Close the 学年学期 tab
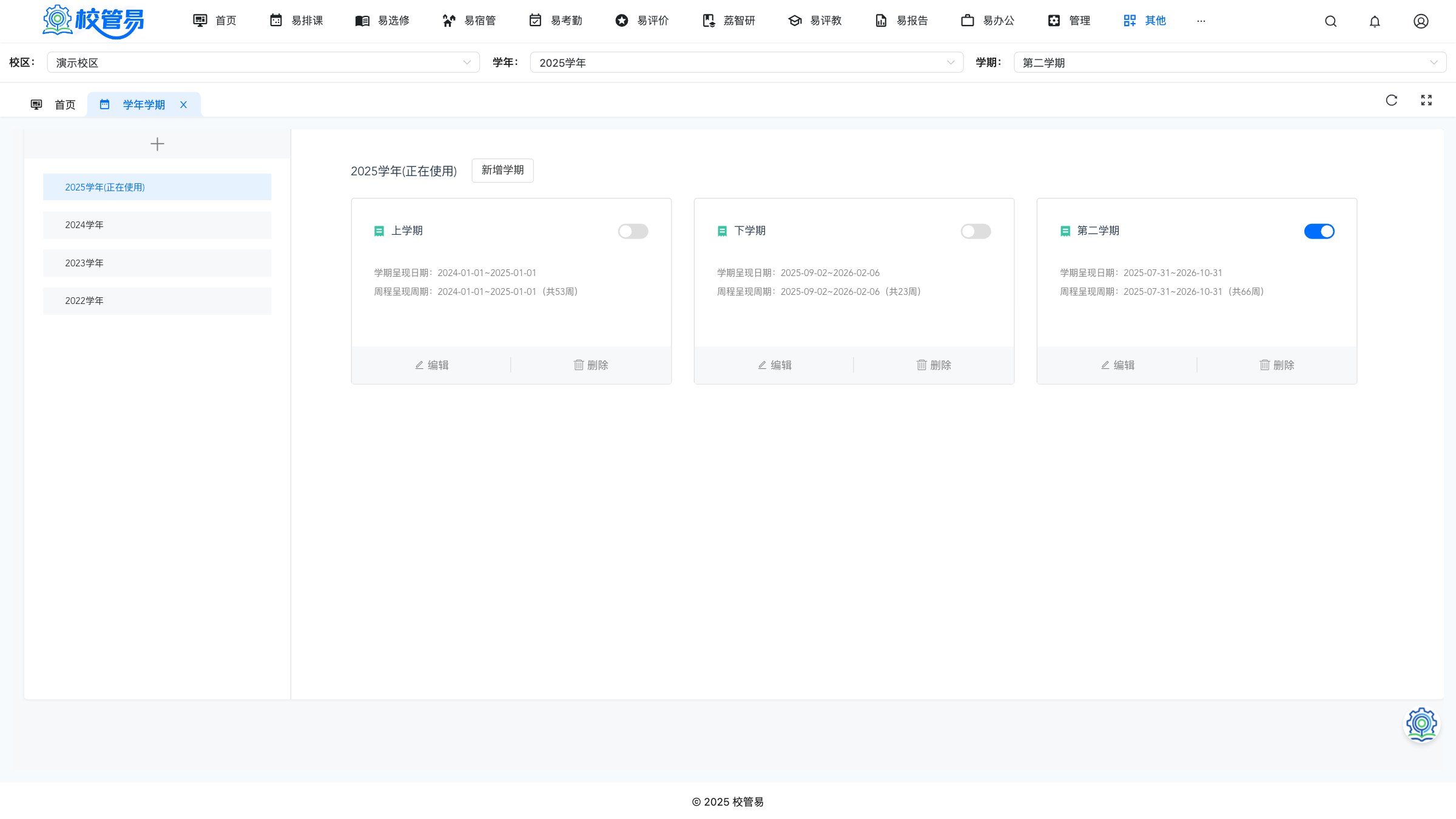The width and height of the screenshot is (1456, 819). coord(183,105)
